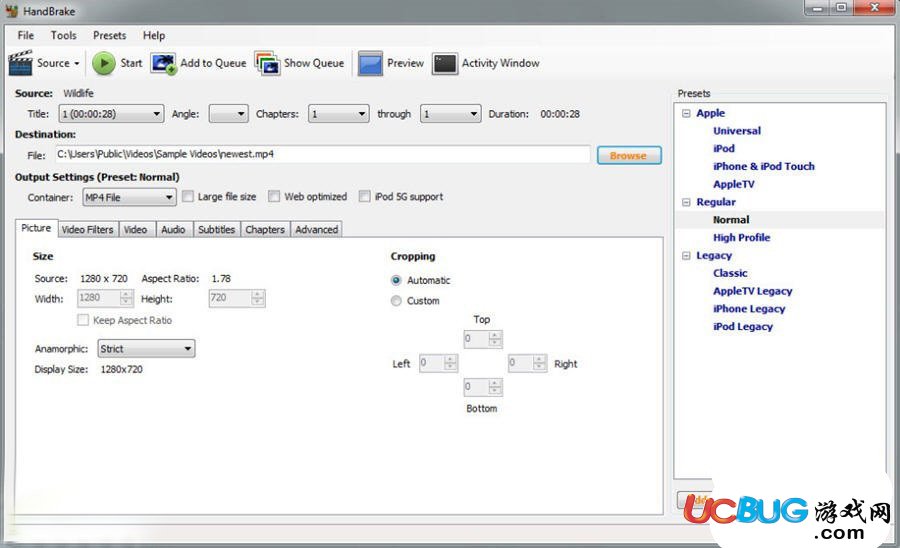Image resolution: width=900 pixels, height=548 pixels.
Task: Open the Angle dropdown
Action: click(x=228, y=114)
